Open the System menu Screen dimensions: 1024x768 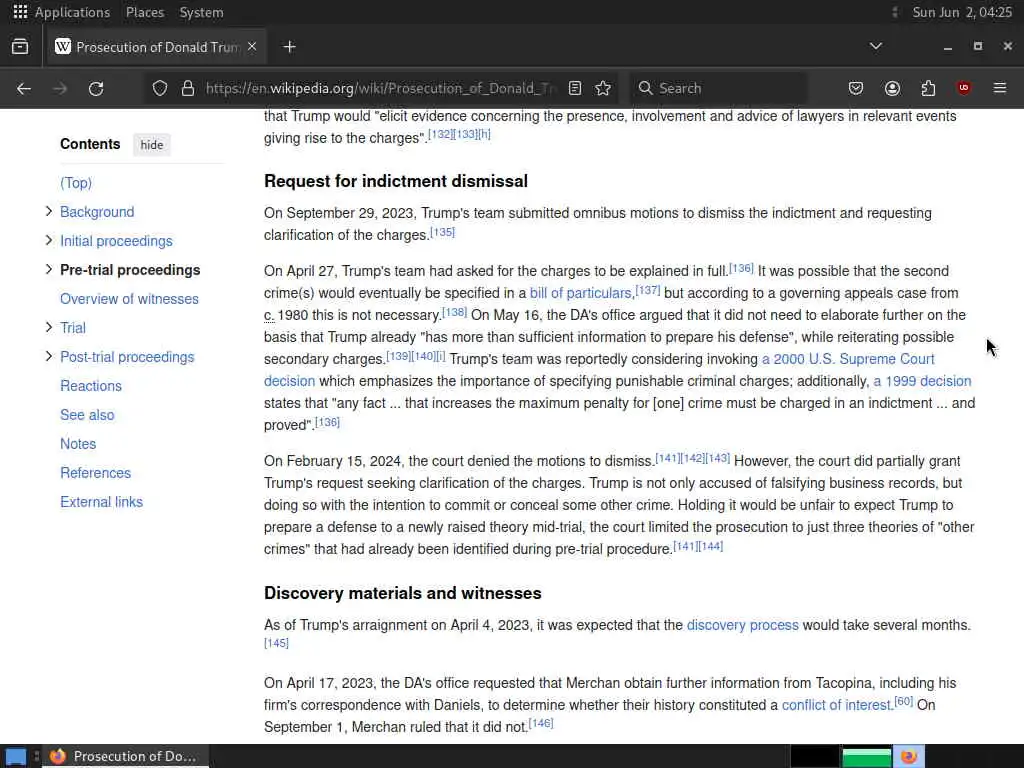click(x=201, y=12)
